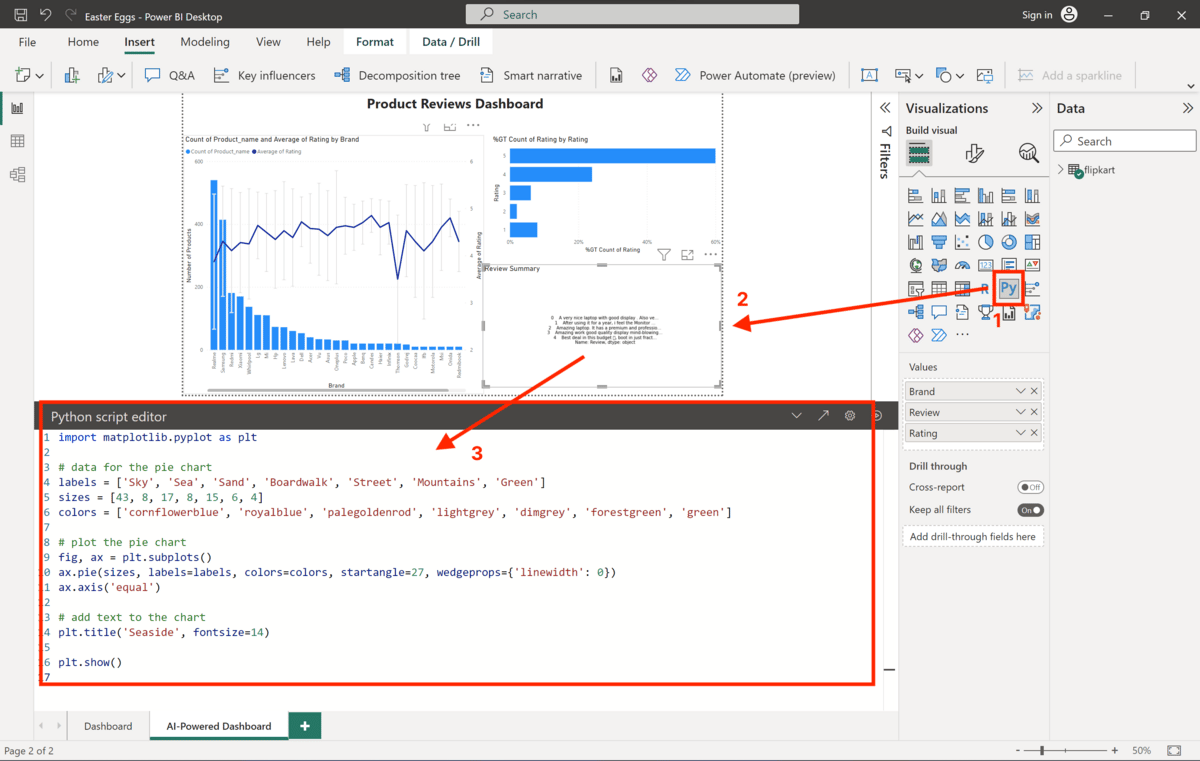Select the gauge visual icon
This screenshot has height=761, width=1200.
tap(962, 265)
